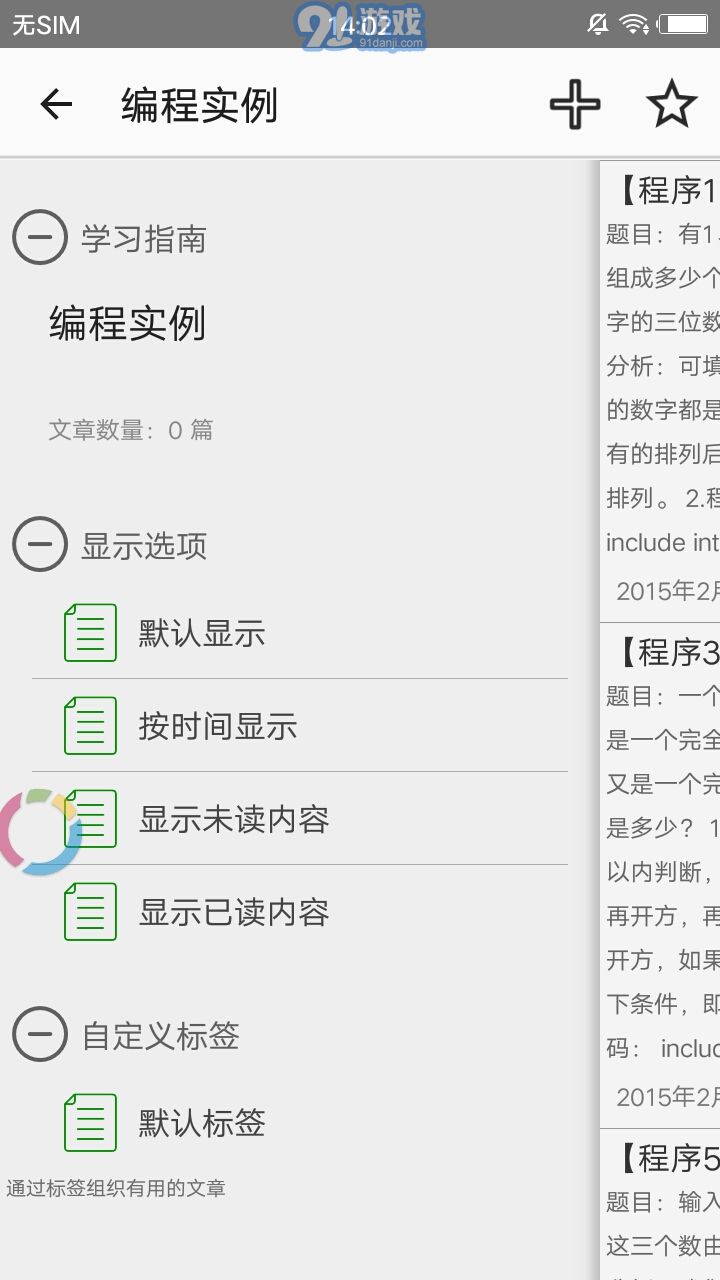The height and width of the screenshot is (1280, 720).
Task: Tap the Wi-Fi status icon
Action: coord(634,24)
